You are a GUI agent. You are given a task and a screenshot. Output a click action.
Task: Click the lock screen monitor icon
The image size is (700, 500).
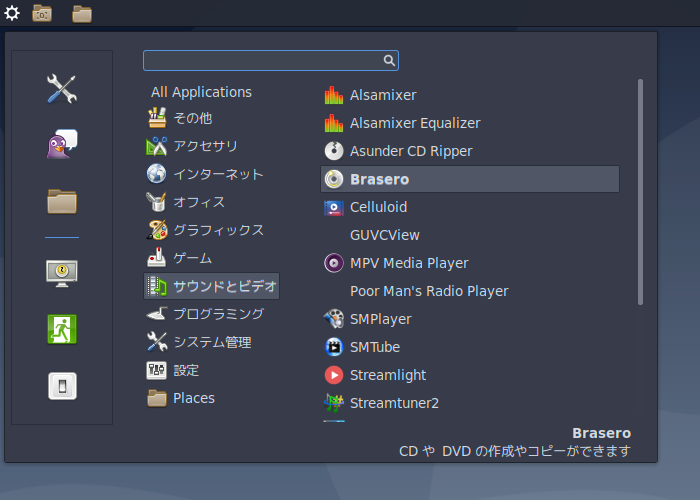[62, 273]
